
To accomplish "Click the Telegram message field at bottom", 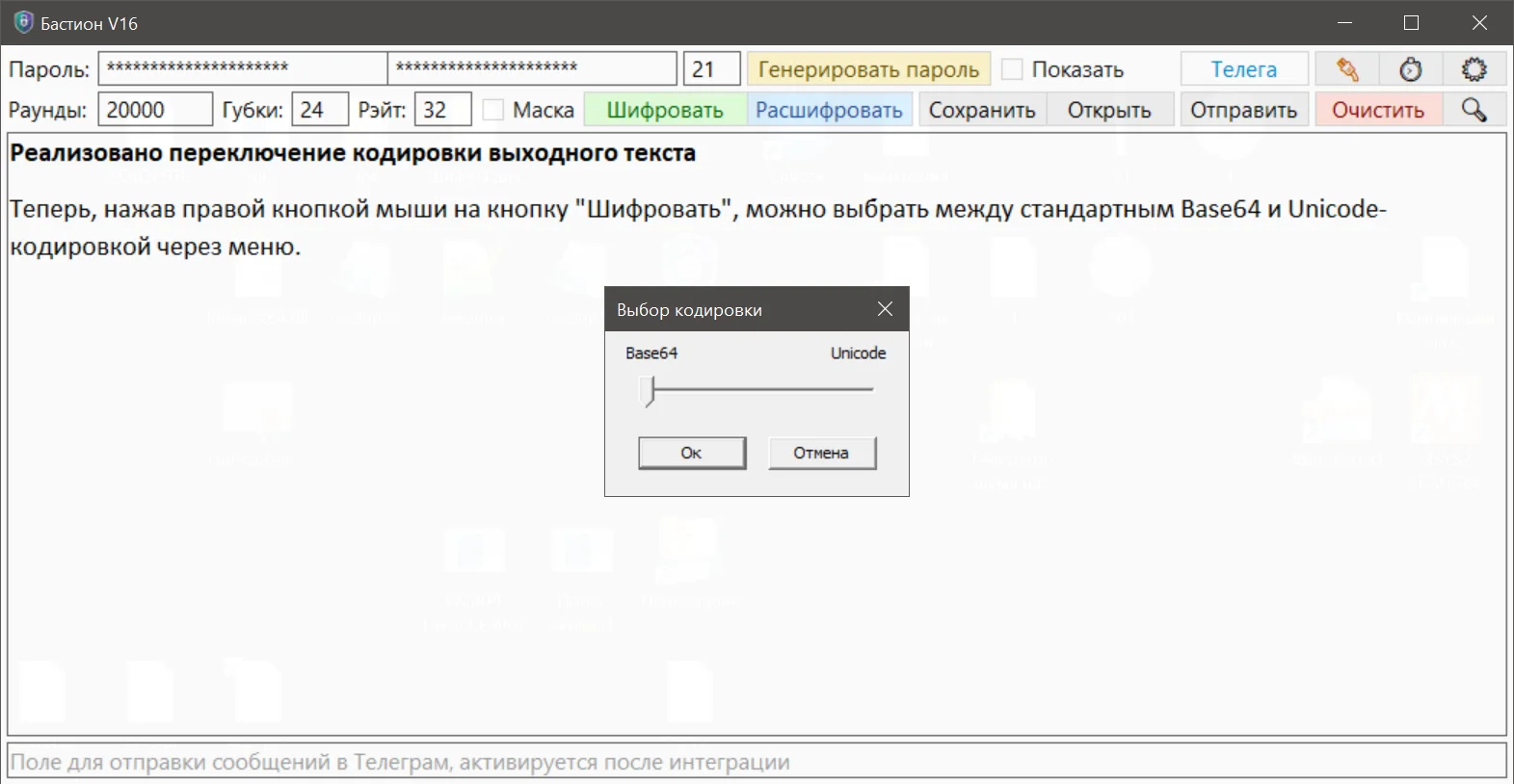I will 757,762.
